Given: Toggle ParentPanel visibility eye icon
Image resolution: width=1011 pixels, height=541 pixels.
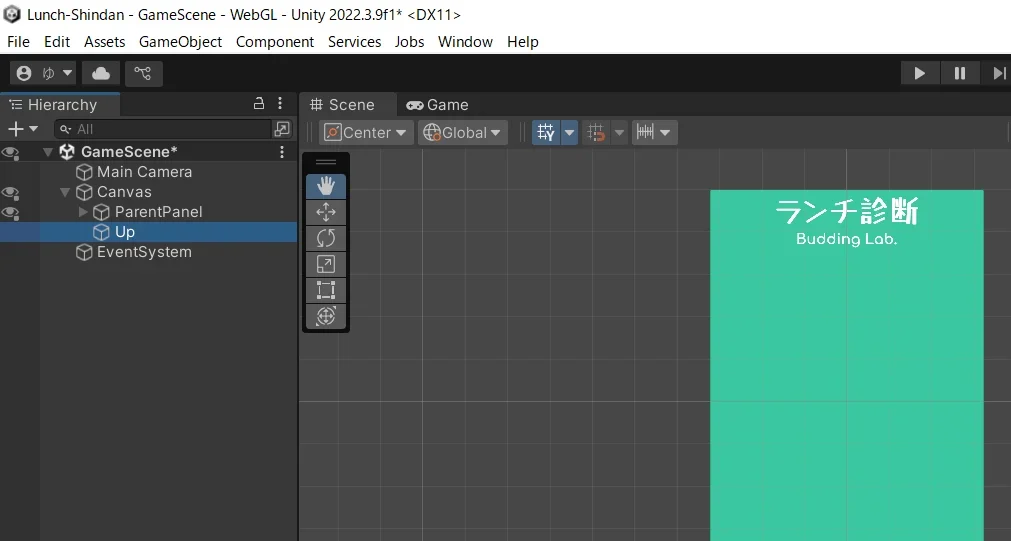Looking at the screenshot, I should [x=10, y=213].
